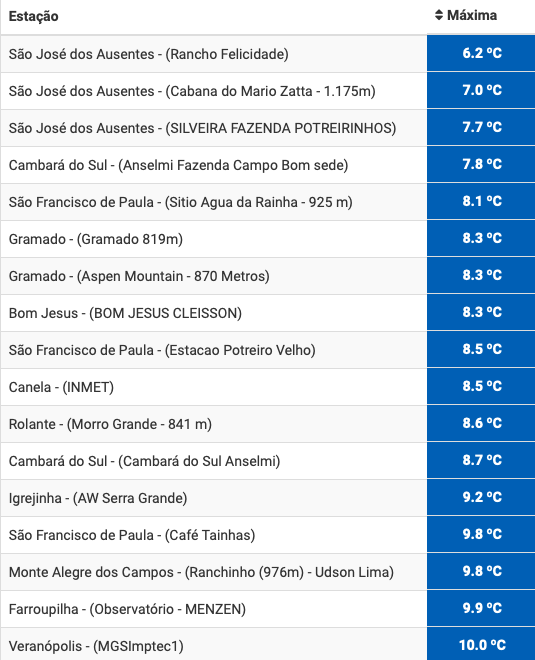Click the 6.2 °C temperature cell

481,53
